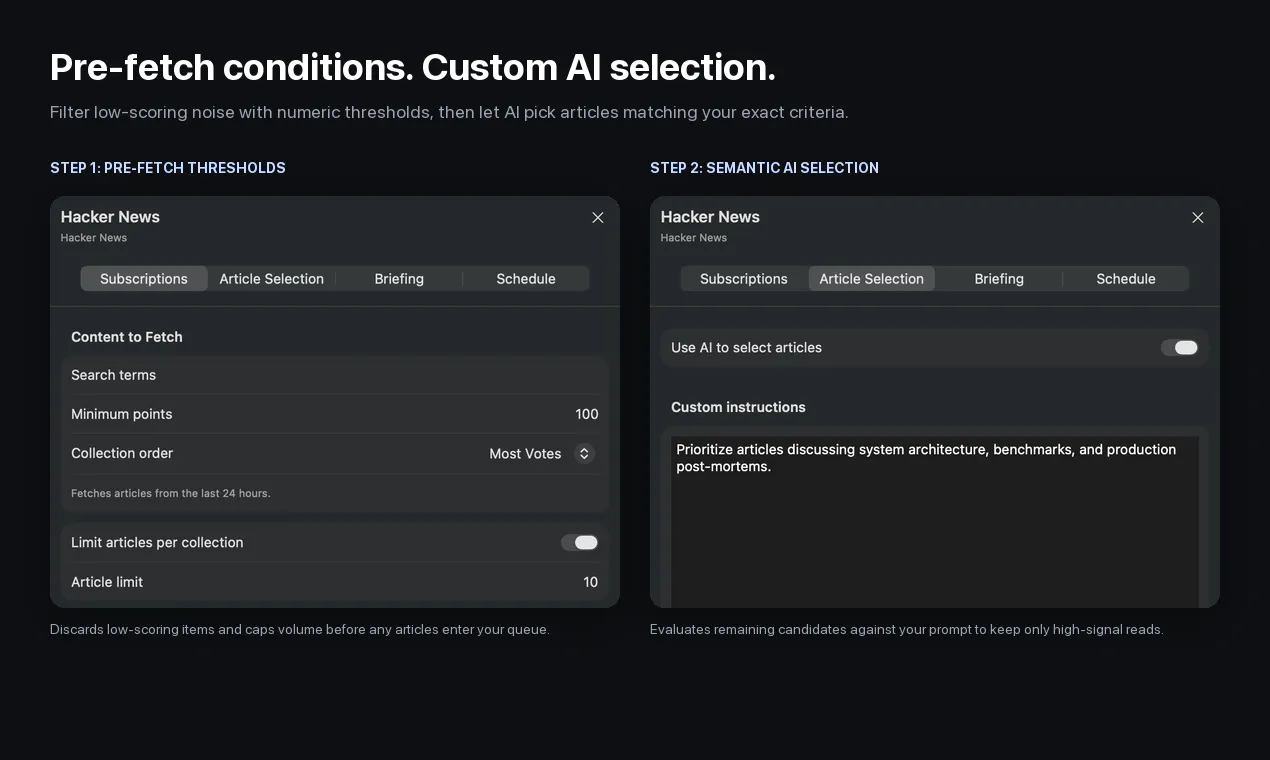Screen dimensions: 1270x760
Task: Click the Minimum points label
Action: click(122, 414)
